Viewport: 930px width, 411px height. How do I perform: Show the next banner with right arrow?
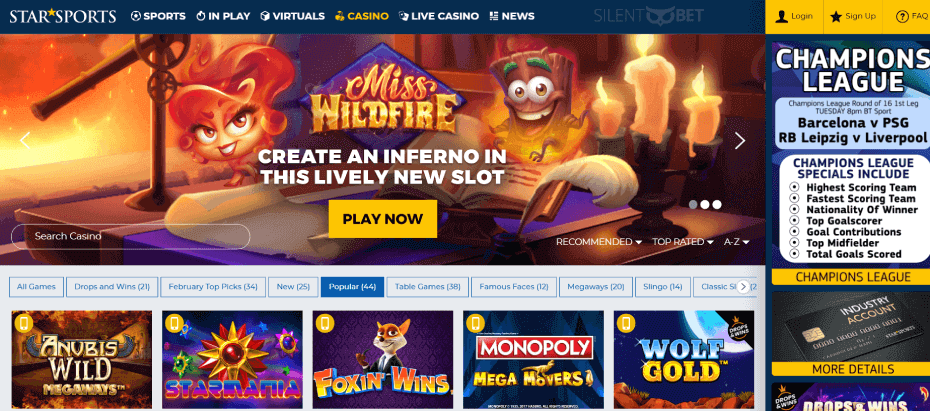click(x=740, y=141)
